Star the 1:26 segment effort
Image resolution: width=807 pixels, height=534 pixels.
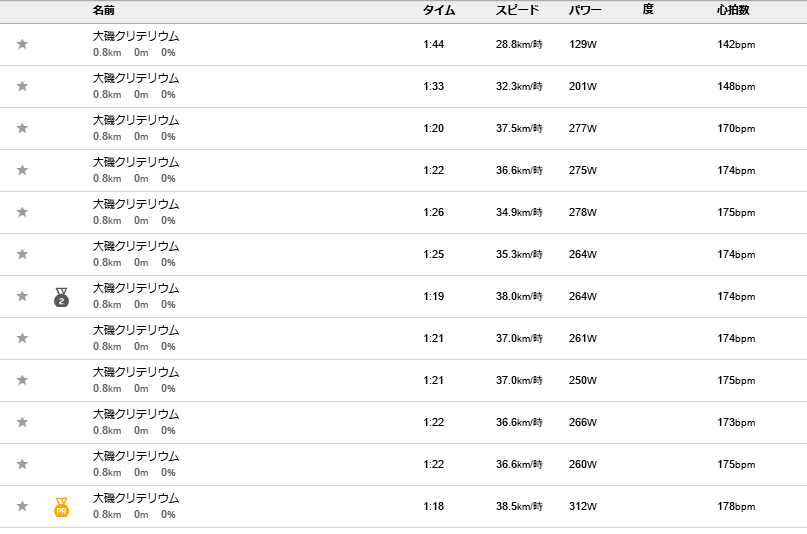(x=22, y=212)
